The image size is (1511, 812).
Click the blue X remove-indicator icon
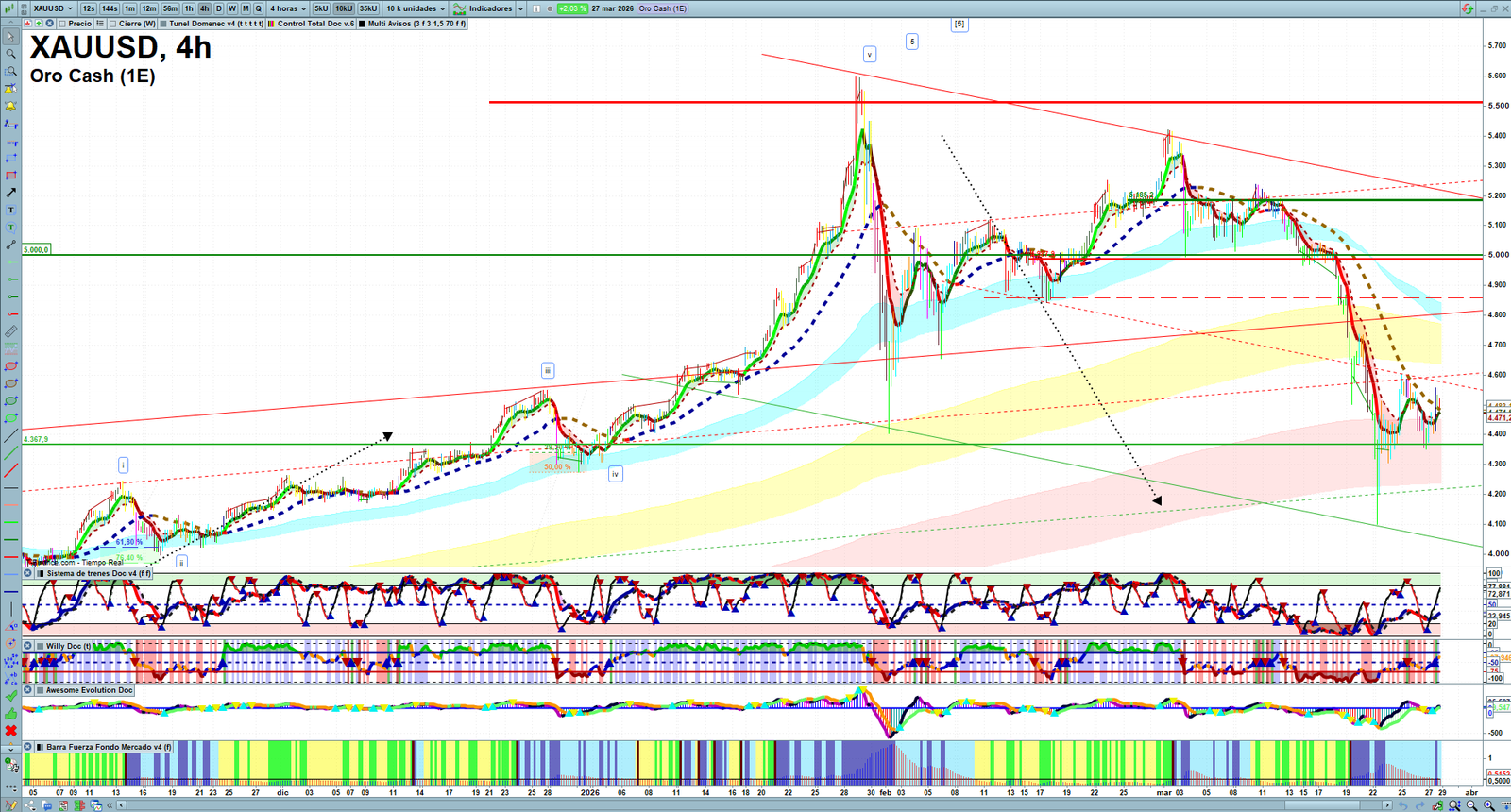coord(49,23)
